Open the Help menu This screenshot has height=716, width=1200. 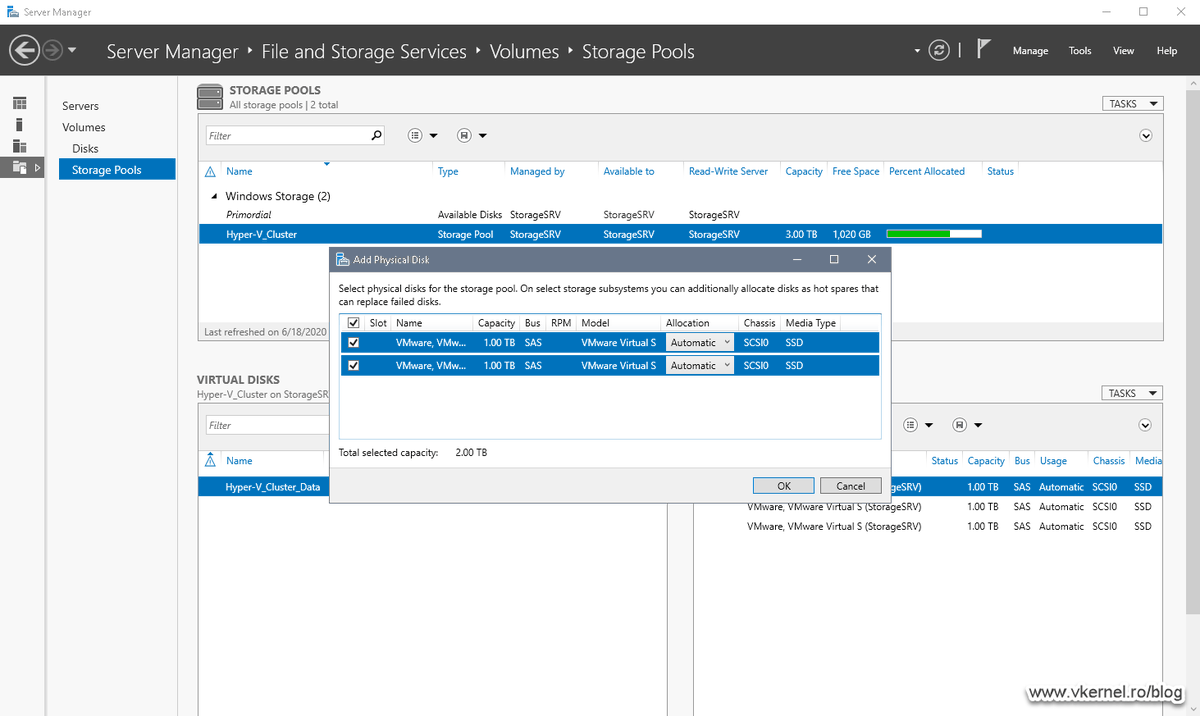point(1167,51)
